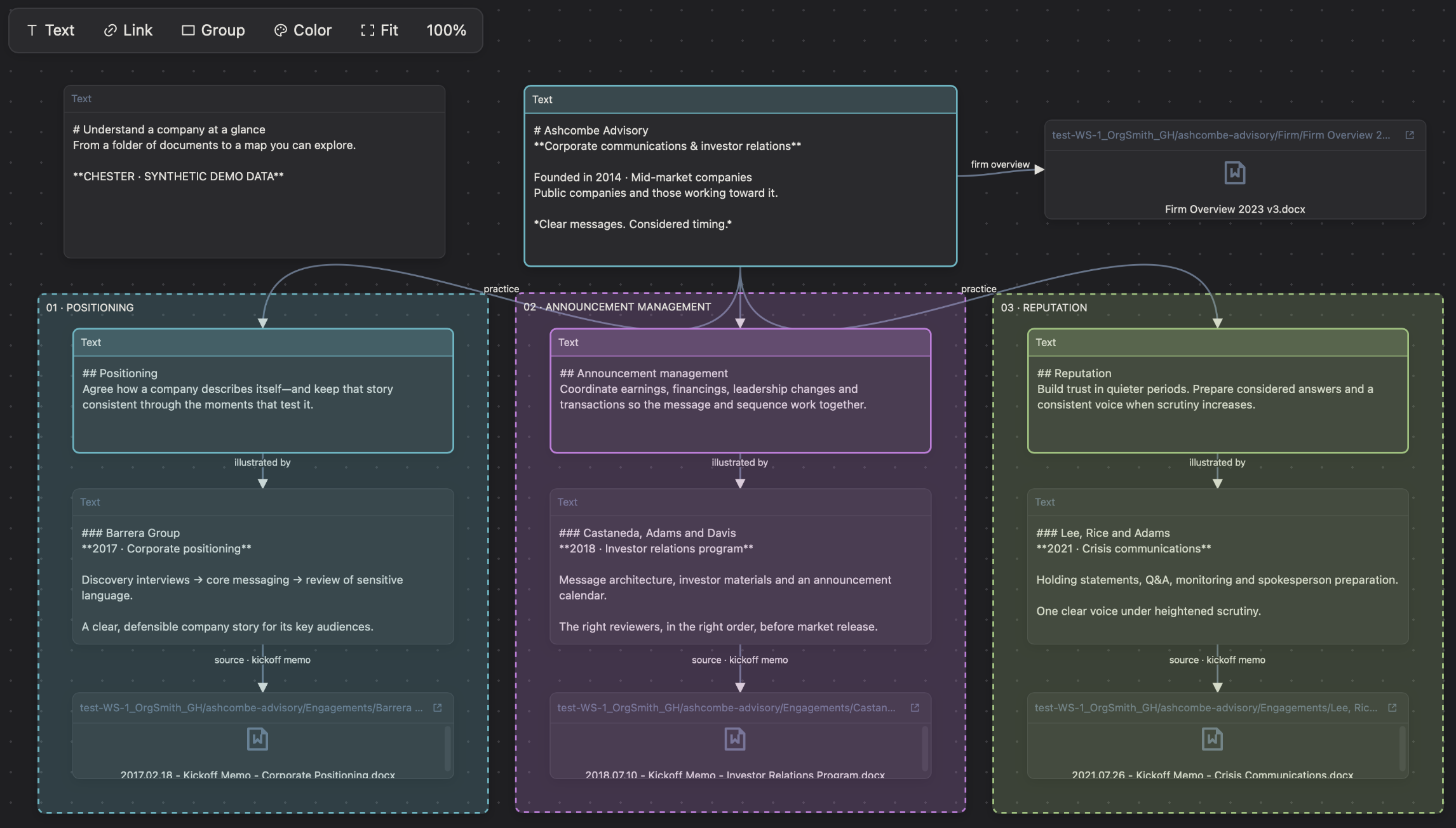Click scrollbar in Castaneda kickoff memo file card

coord(924,749)
